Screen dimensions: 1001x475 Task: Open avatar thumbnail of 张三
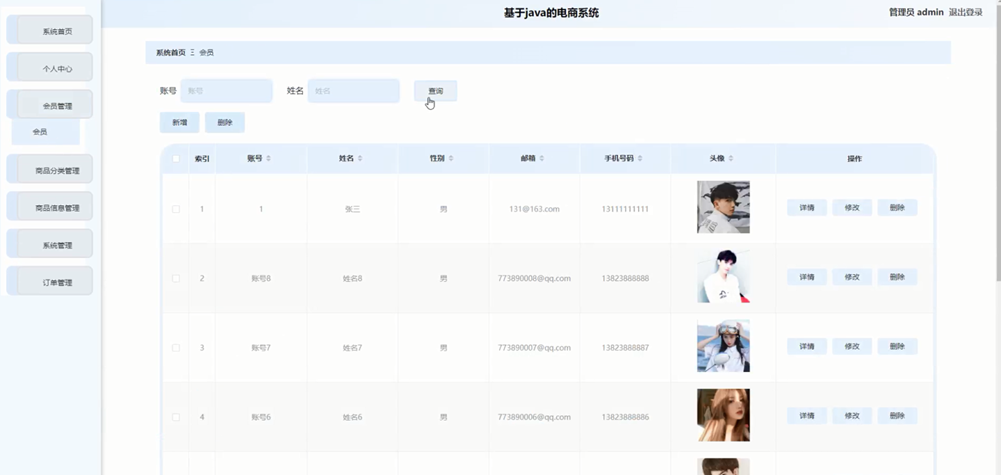pyautogui.click(x=723, y=207)
